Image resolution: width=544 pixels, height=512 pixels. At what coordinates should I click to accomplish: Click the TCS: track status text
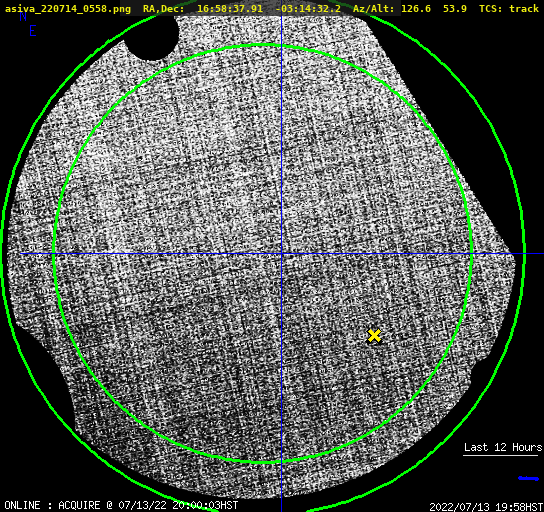pyautogui.click(x=509, y=9)
